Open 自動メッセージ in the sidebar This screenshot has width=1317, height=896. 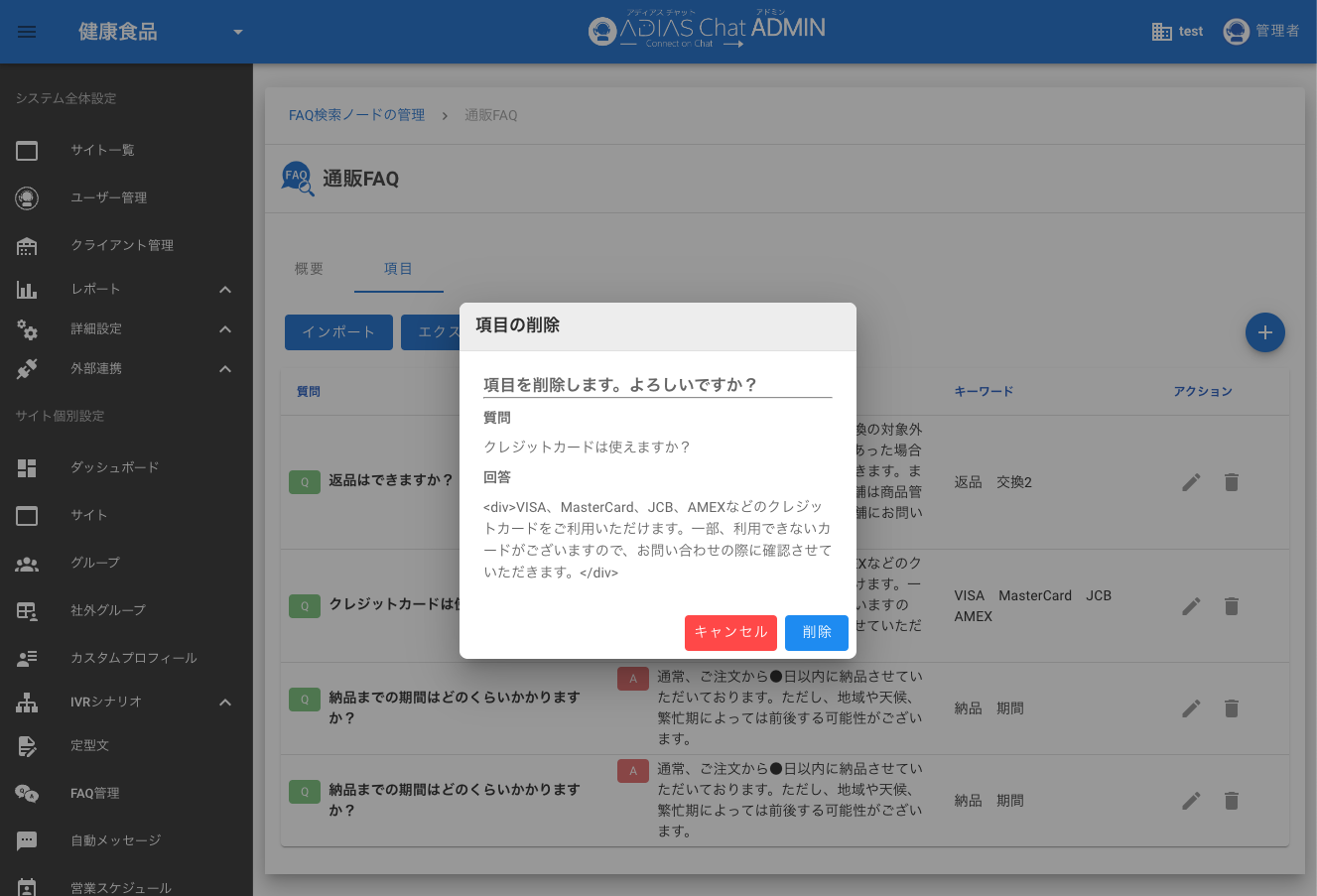click(x=115, y=840)
